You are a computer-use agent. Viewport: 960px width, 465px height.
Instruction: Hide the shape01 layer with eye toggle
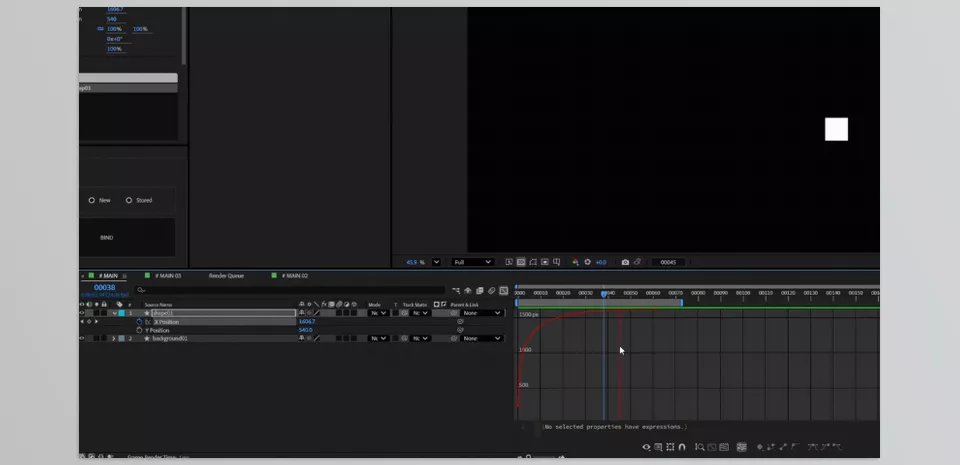(x=82, y=313)
